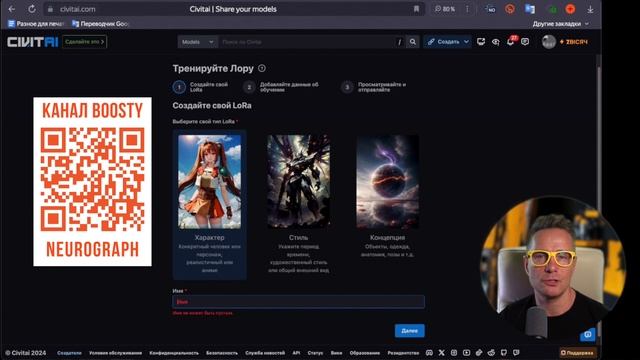640x360 pixels.
Task: Open the Разное для печати bookmark
Action: coord(36,24)
